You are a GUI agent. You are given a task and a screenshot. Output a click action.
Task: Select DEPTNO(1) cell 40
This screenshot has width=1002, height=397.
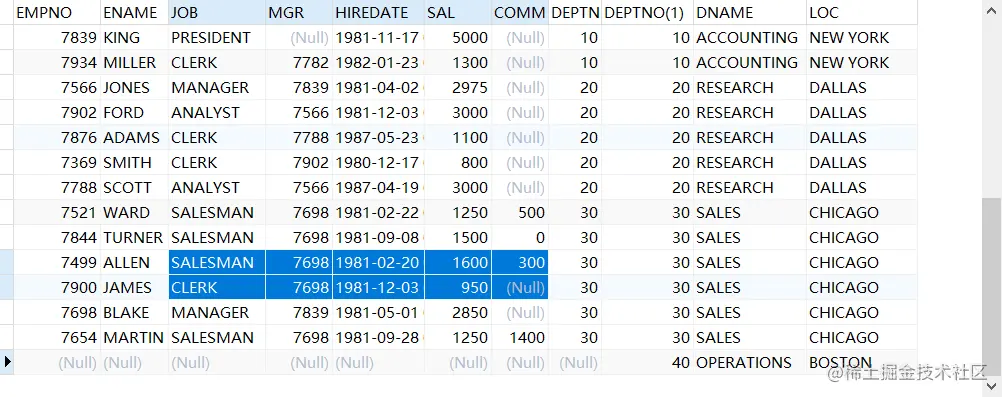pyautogui.click(x=647, y=362)
